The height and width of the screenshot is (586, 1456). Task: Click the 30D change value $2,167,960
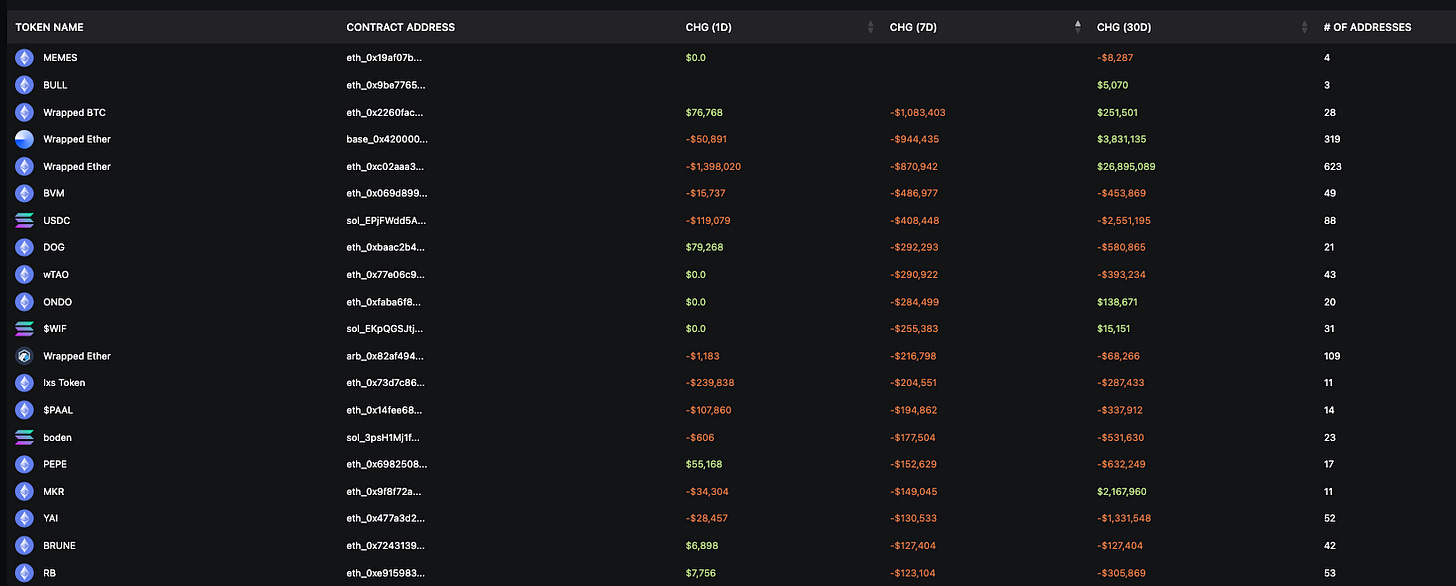[x=1122, y=492]
